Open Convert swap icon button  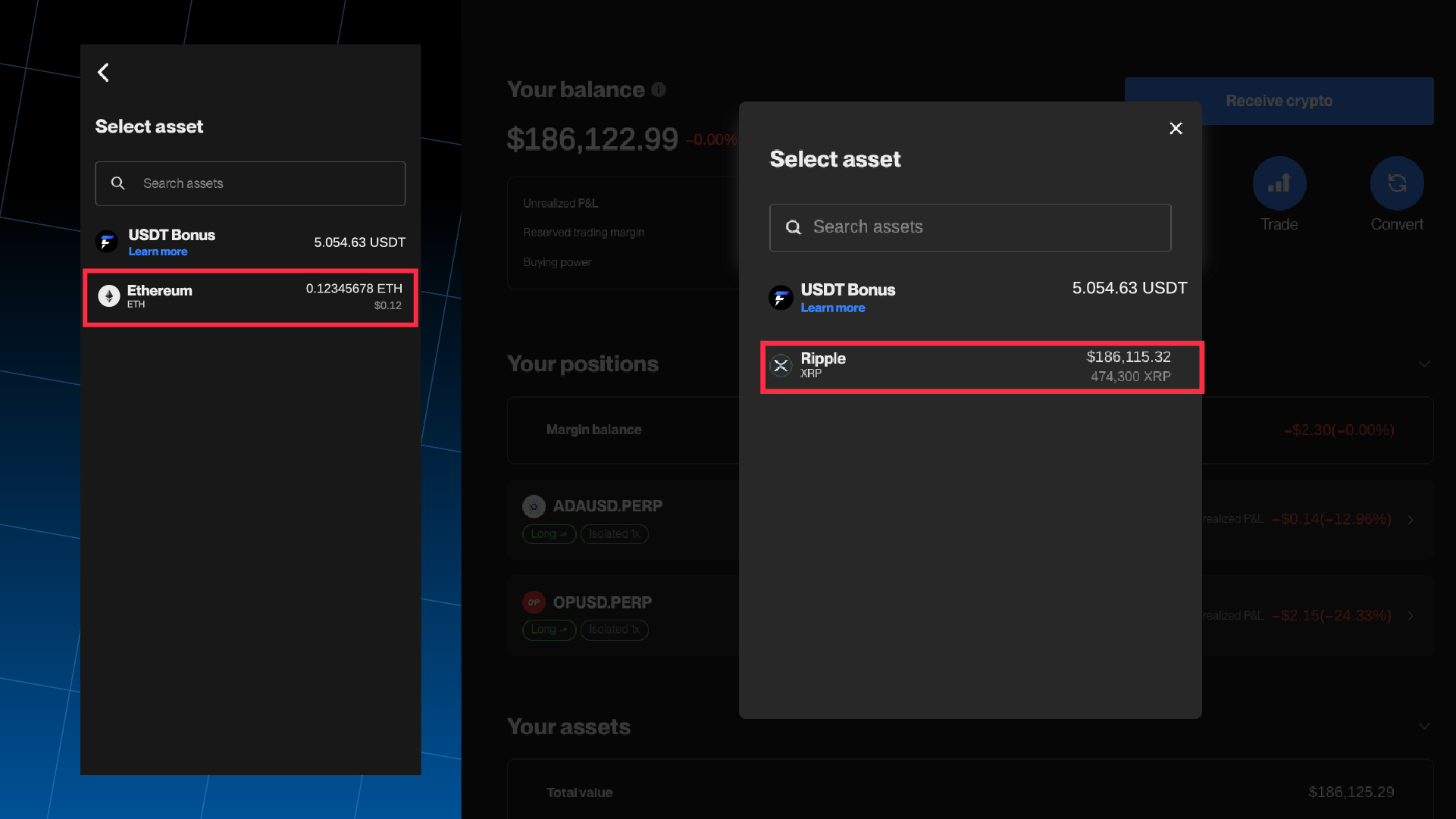1397,183
